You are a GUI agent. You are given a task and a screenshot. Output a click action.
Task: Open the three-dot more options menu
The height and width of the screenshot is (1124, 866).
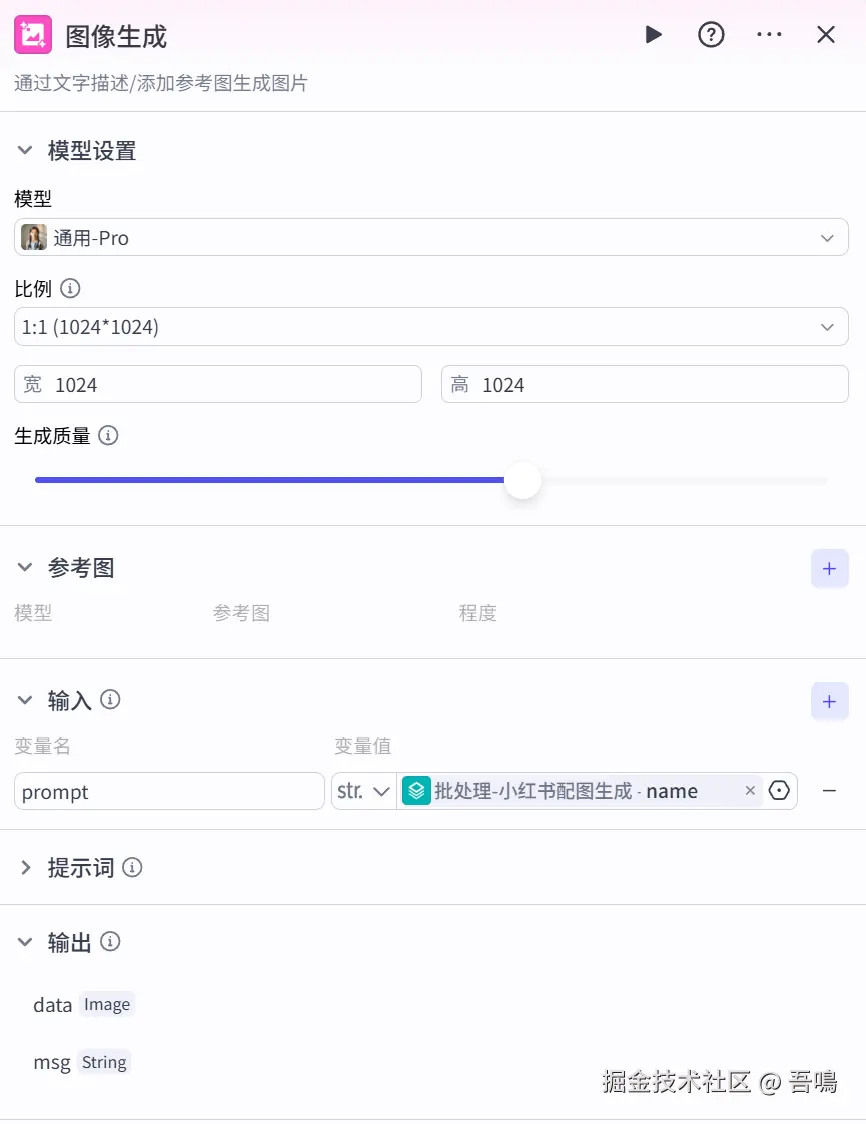tap(769, 34)
